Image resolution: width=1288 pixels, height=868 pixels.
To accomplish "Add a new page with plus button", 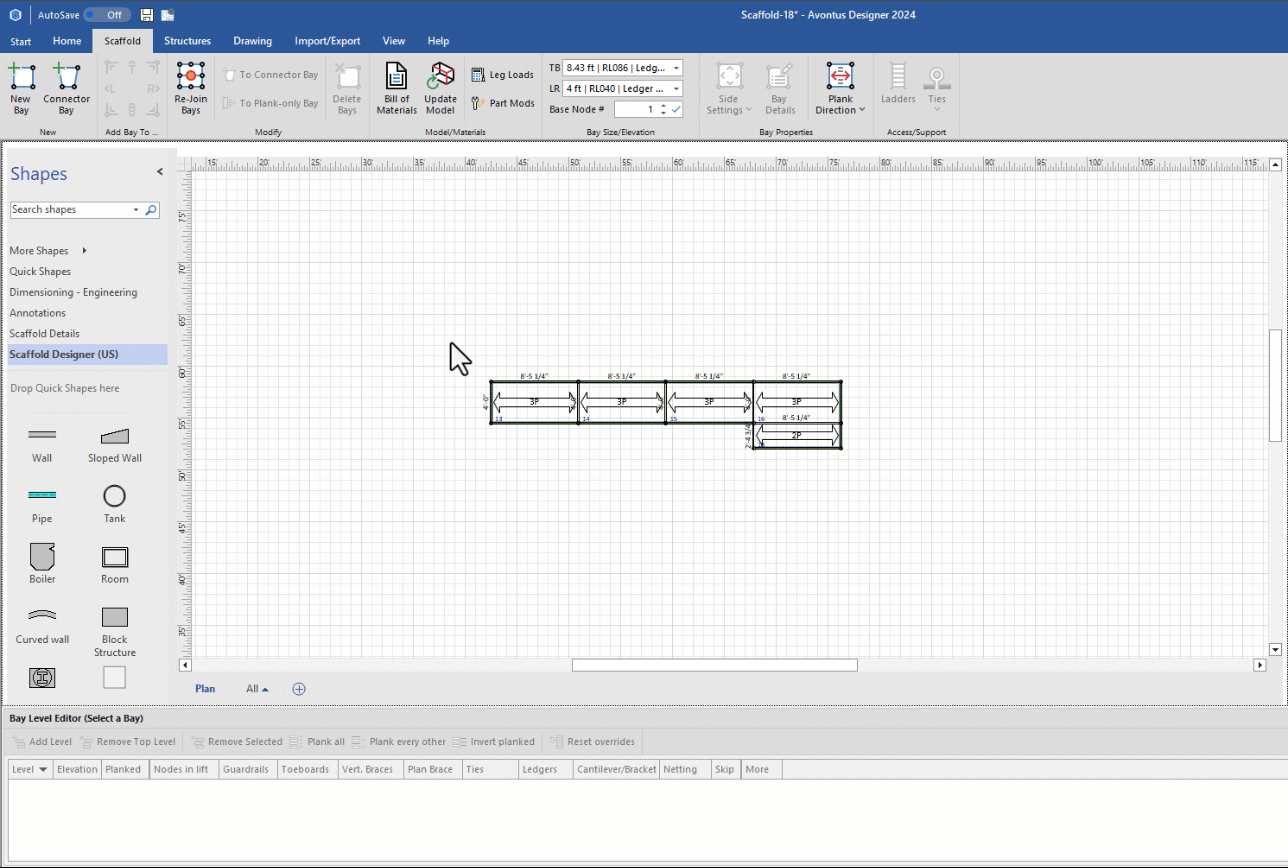I will click(x=298, y=689).
